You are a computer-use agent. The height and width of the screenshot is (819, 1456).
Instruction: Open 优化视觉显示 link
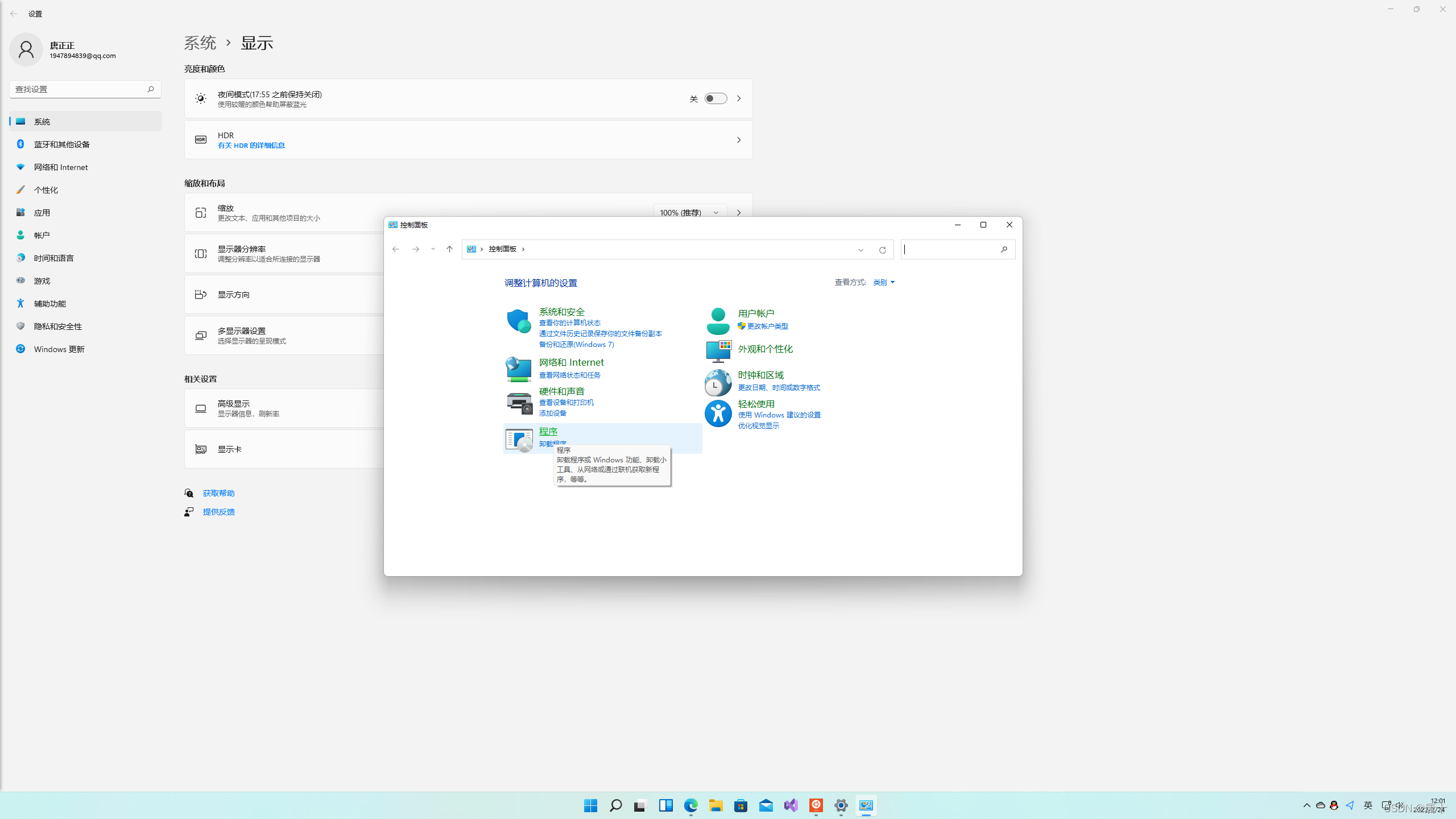(759, 426)
